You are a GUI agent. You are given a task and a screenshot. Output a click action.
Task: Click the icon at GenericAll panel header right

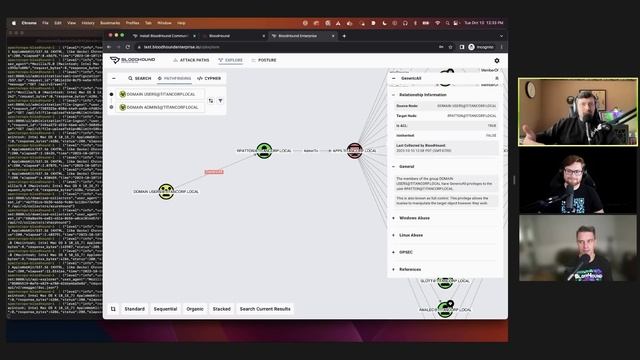(x=497, y=78)
